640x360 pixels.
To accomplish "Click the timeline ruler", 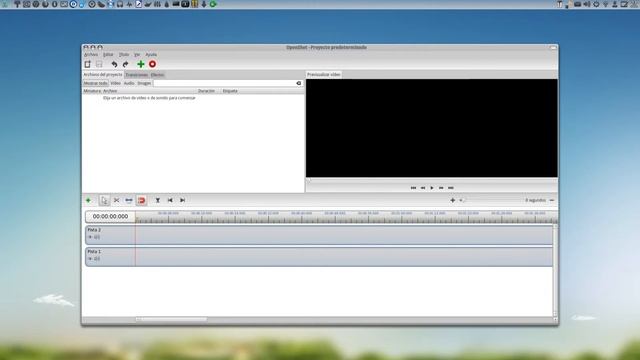I will 346,217.
